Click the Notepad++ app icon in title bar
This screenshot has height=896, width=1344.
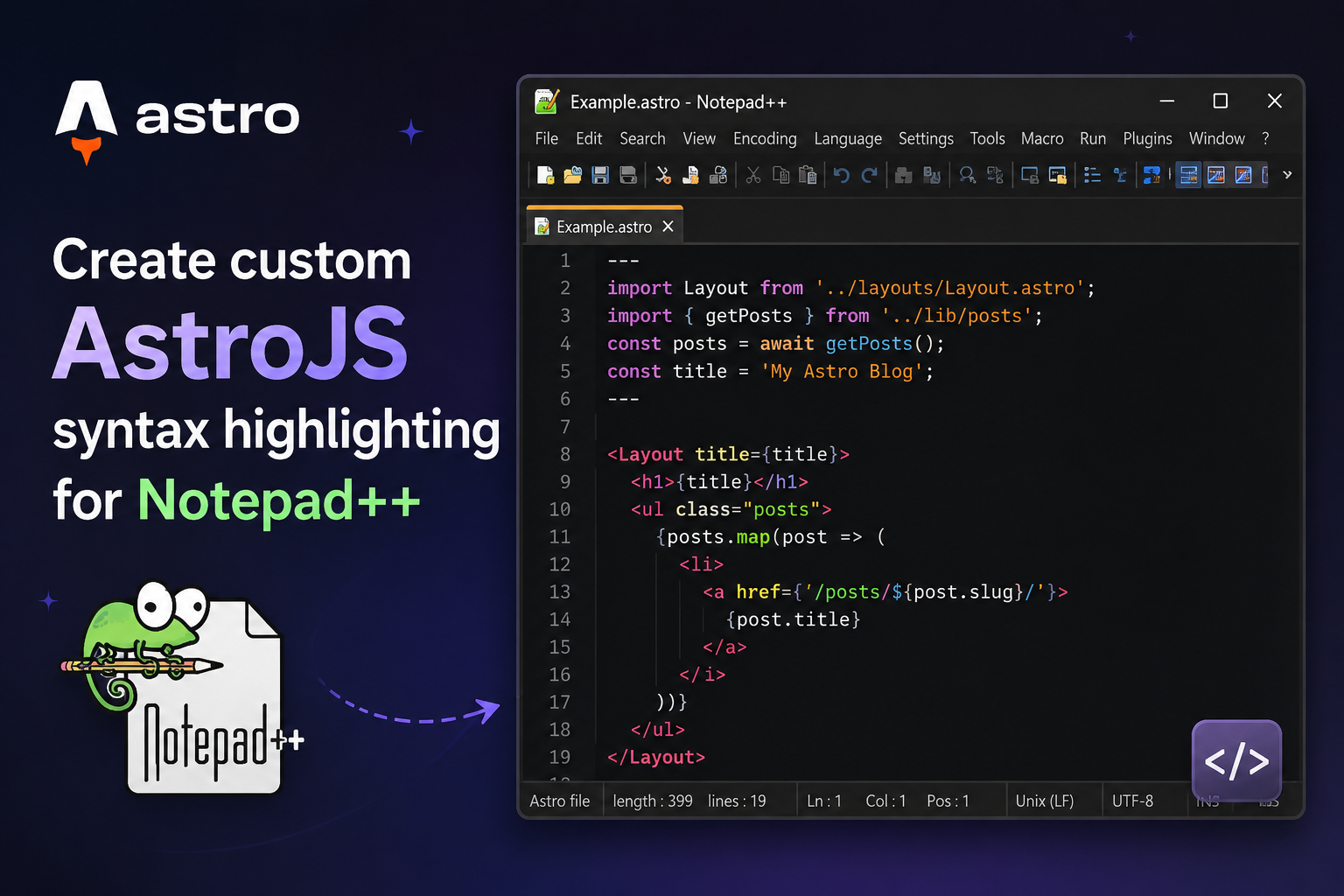pos(547,101)
